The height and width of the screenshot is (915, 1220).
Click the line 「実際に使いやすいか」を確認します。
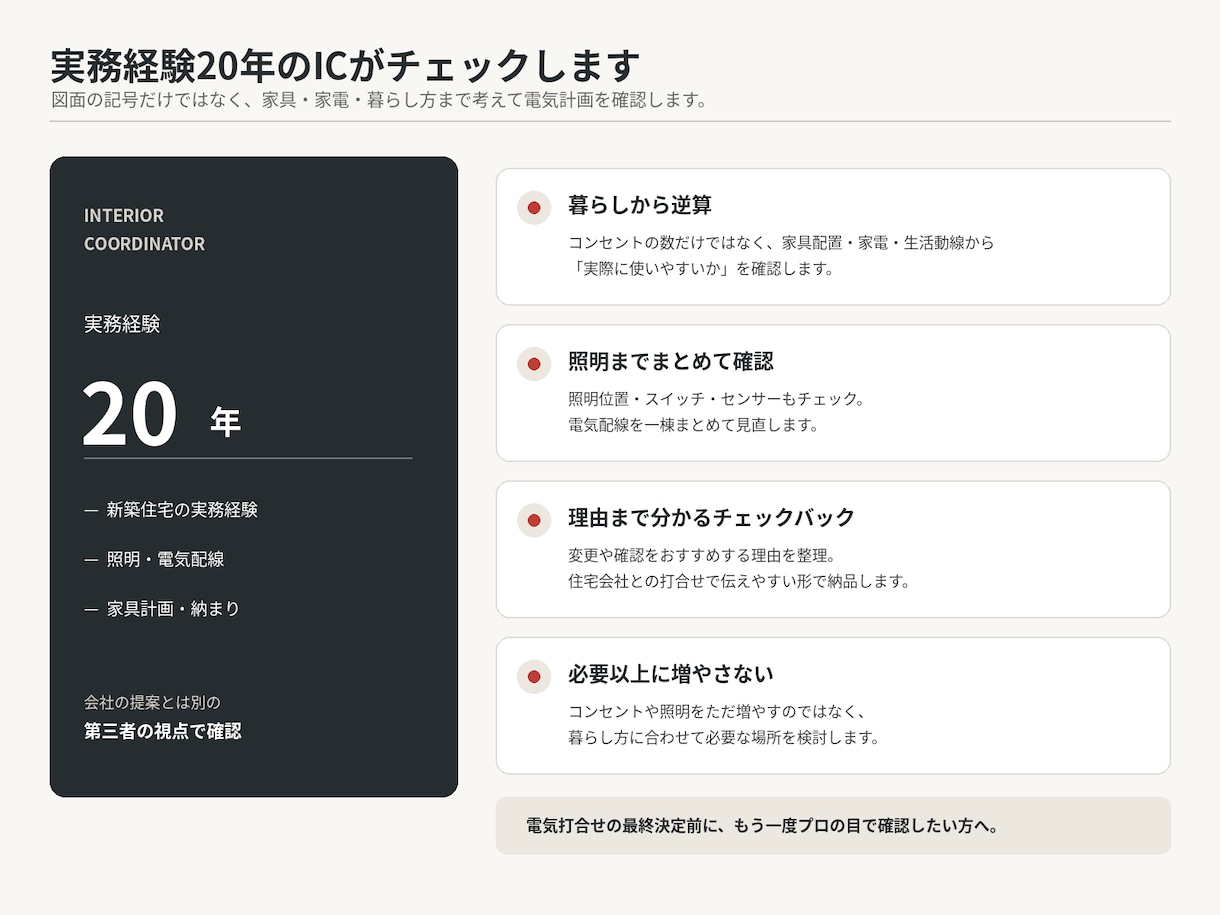click(701, 269)
